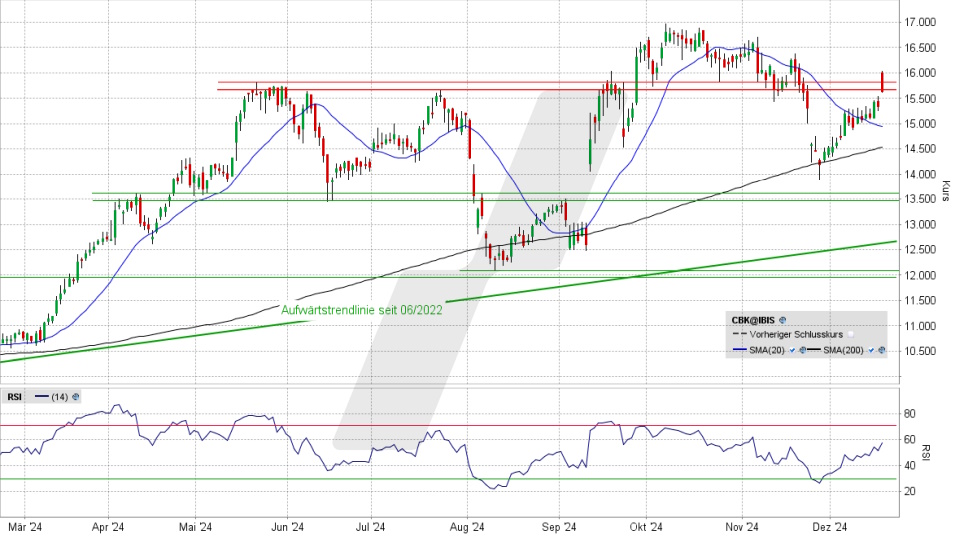Click the Aufwärtstrendlinie seit 06/2022 annotation
The image size is (960, 540).
point(362,310)
